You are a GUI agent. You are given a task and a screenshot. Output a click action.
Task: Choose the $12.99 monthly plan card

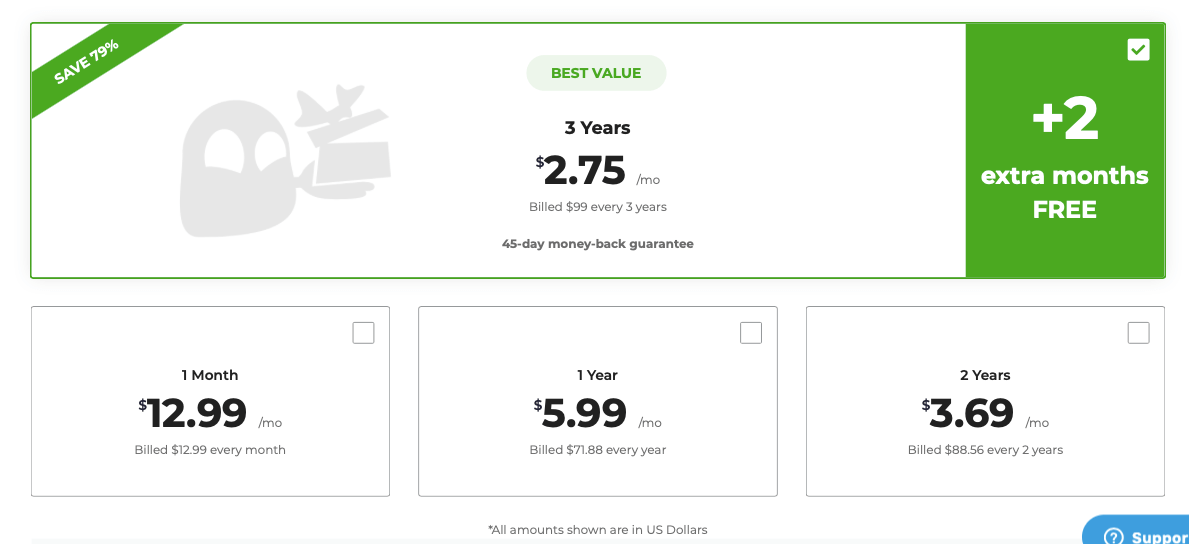210,401
